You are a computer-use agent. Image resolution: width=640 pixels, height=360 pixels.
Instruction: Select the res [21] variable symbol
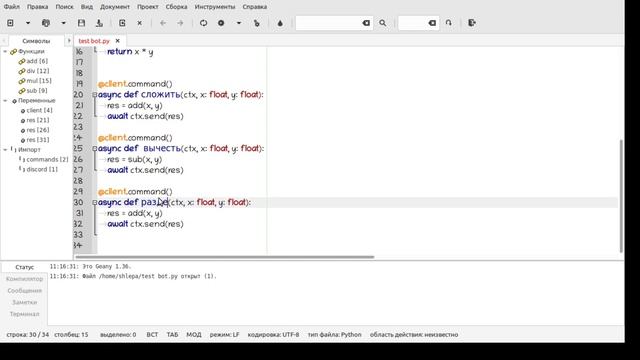35,120
